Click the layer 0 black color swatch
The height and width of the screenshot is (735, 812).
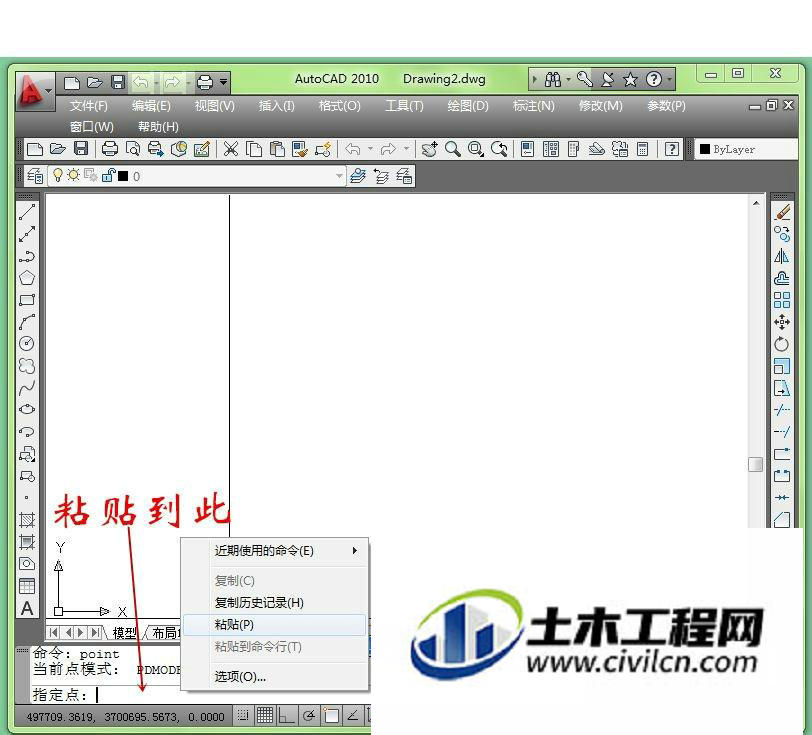(x=123, y=176)
